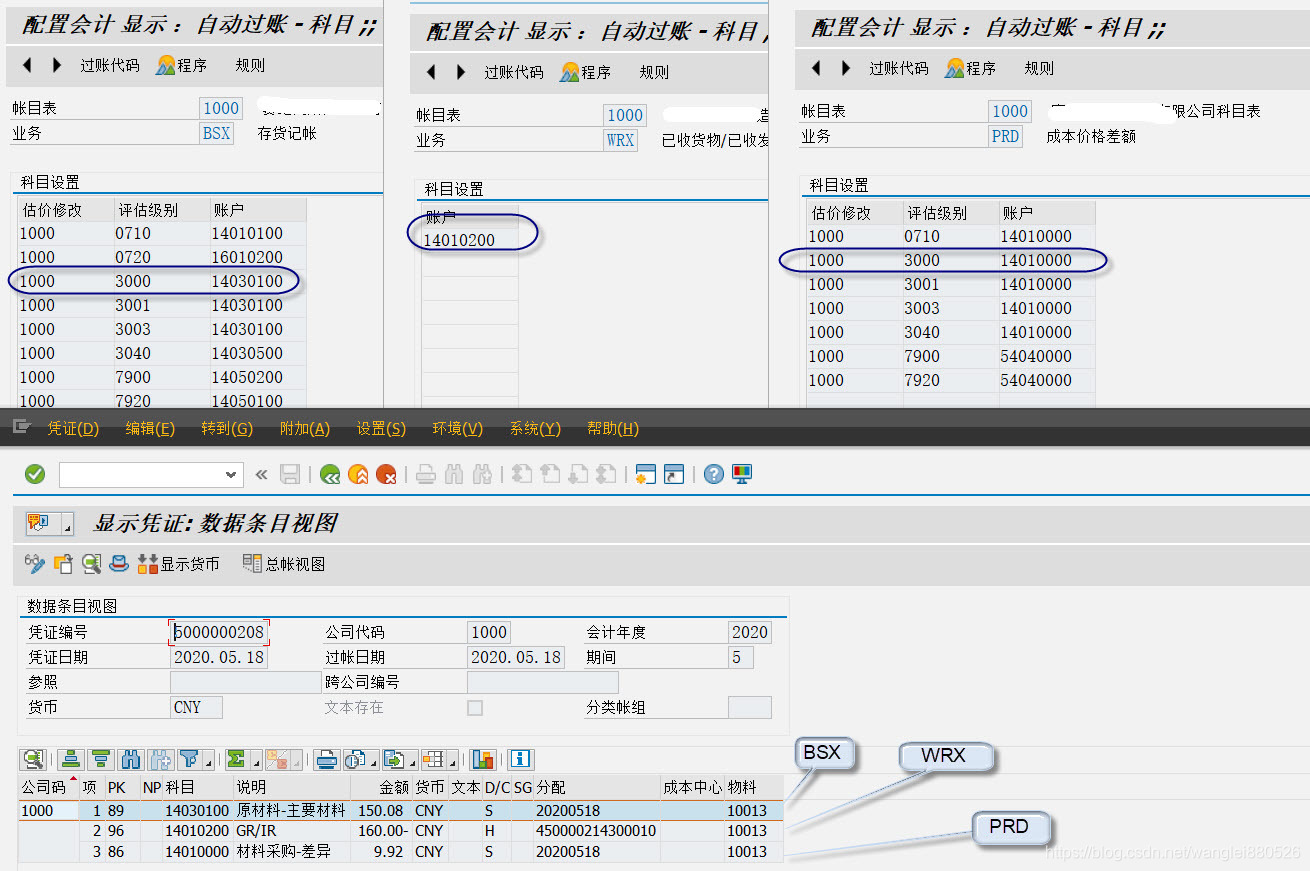Click the 显示货币 button
1310x871 pixels.
(x=179, y=564)
